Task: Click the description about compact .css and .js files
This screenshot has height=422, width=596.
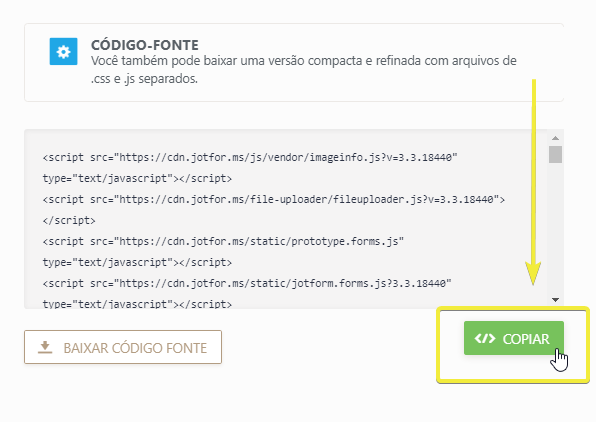Action: coord(303,70)
